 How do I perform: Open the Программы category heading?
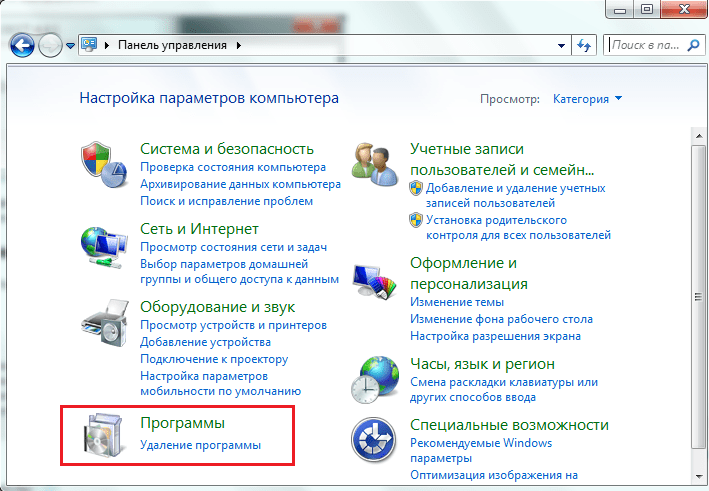coord(182,423)
